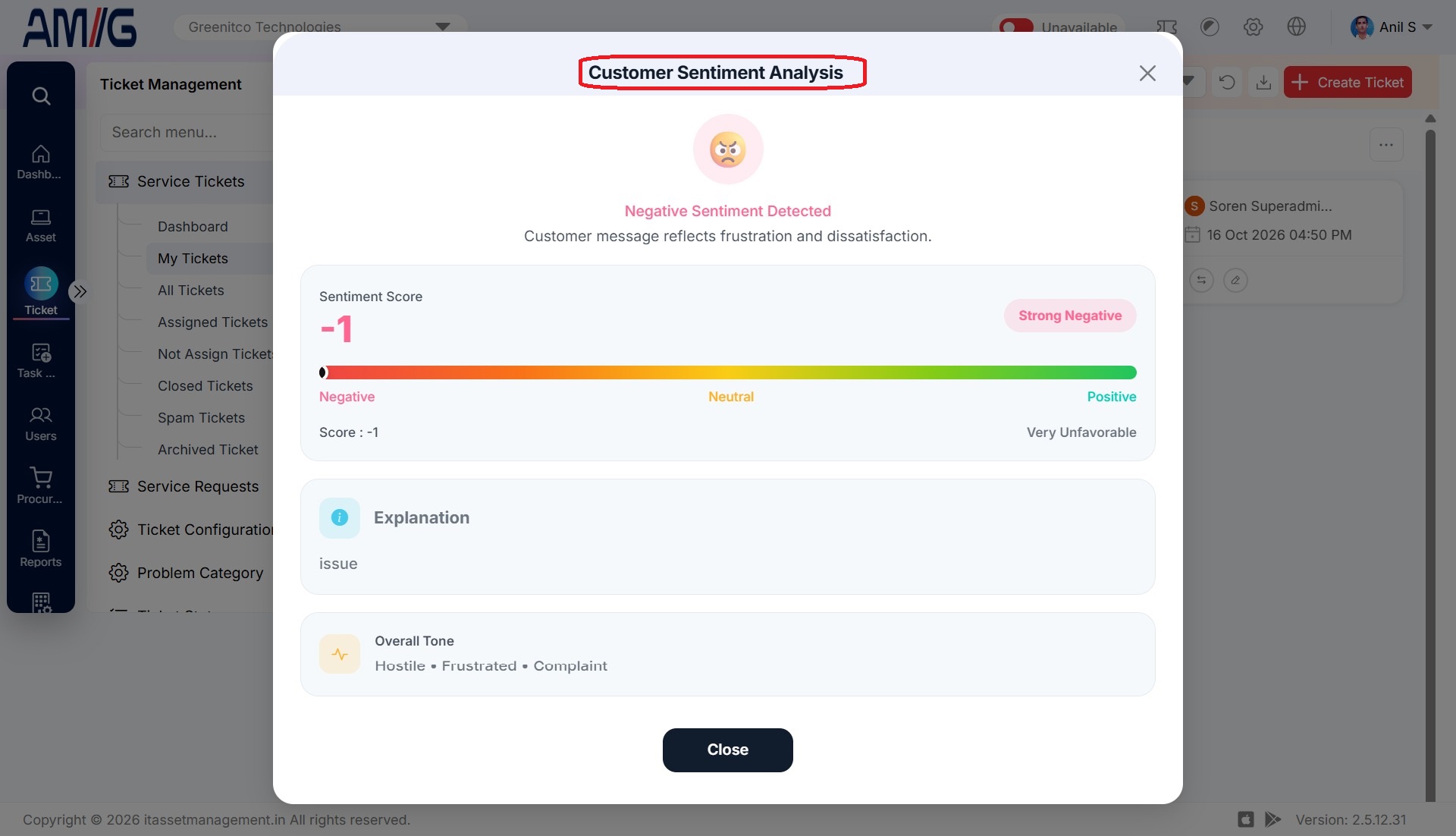Open the three-dot options menu

(1386, 145)
